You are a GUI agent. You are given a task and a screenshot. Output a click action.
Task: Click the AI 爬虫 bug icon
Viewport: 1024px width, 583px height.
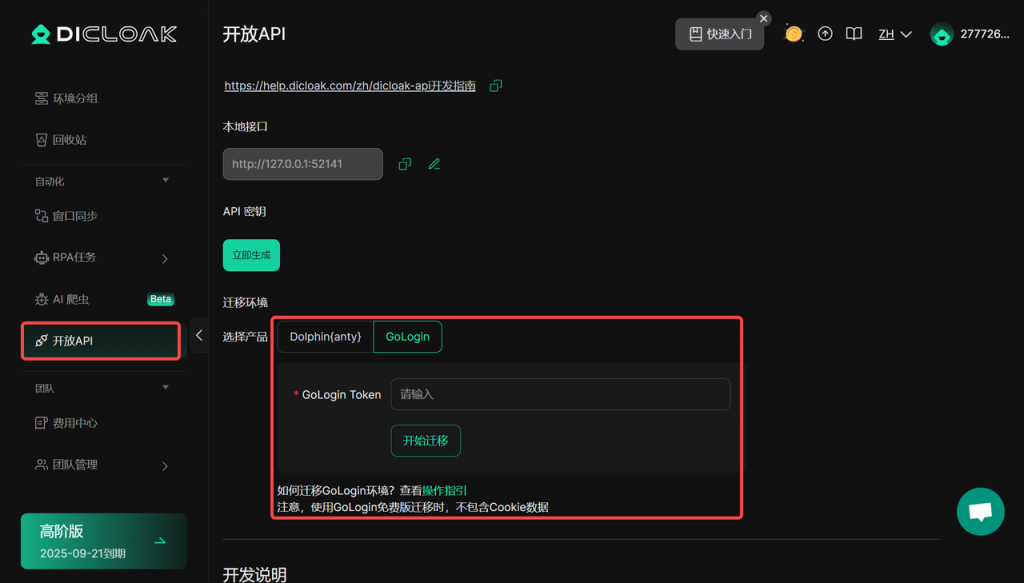[x=41, y=299]
